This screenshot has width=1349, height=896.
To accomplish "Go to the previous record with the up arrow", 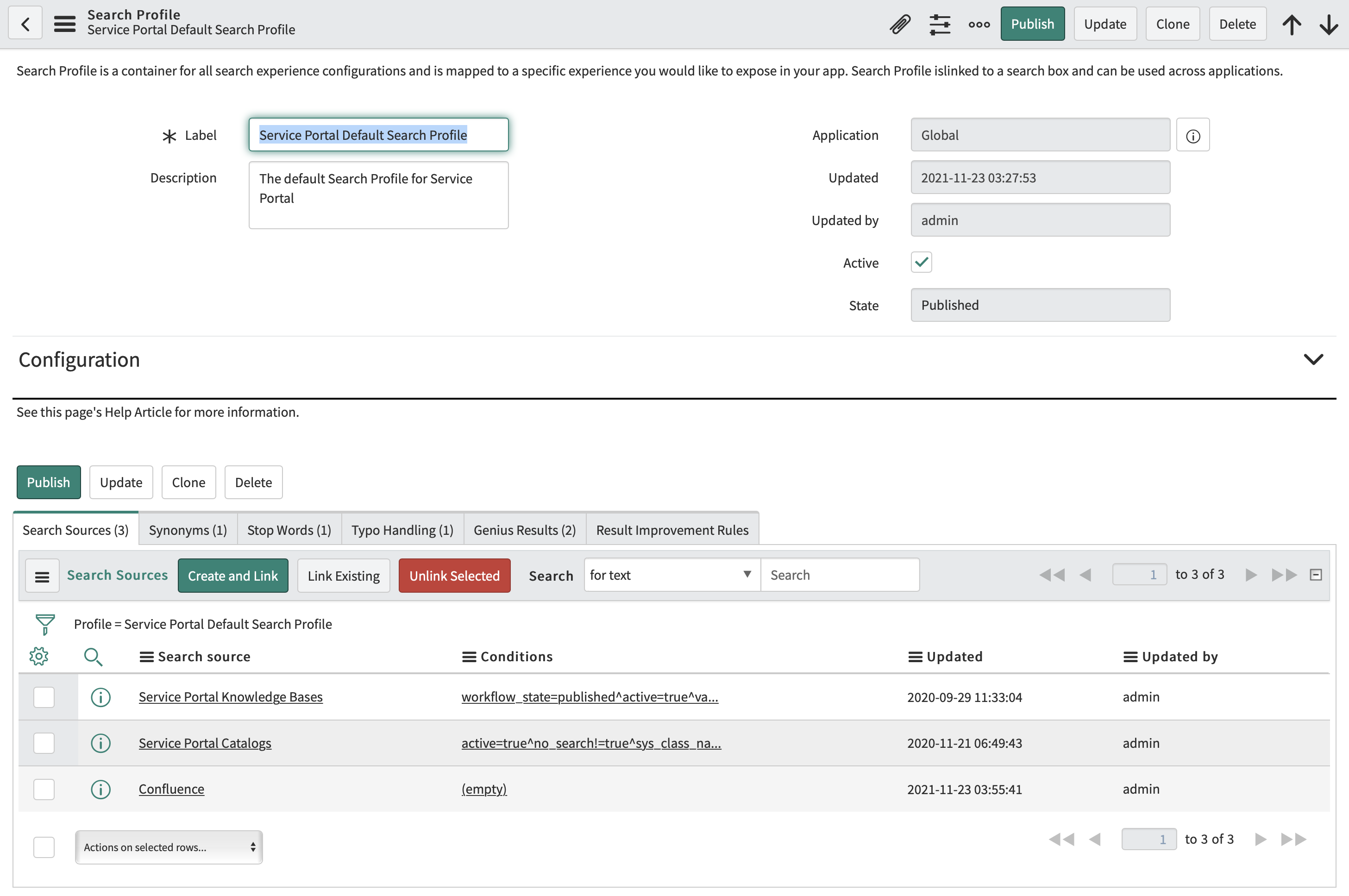I will (x=1291, y=24).
